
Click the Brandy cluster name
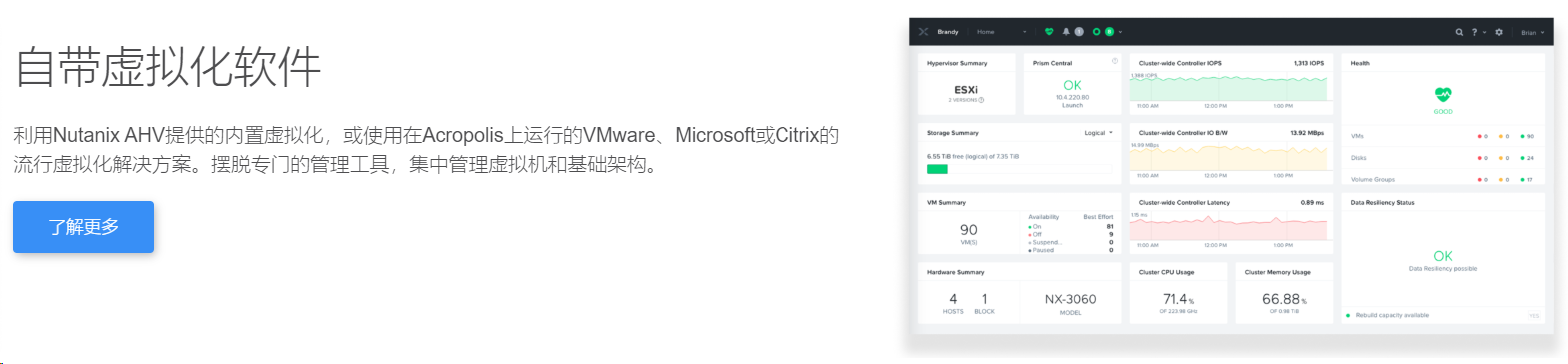coord(948,32)
